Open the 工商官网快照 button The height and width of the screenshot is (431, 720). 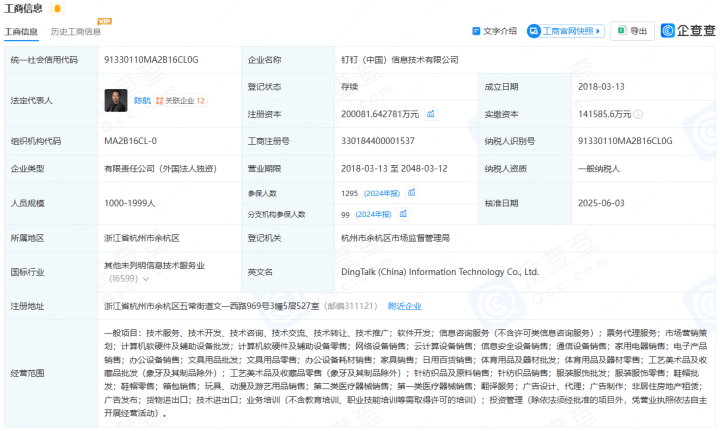pos(565,31)
